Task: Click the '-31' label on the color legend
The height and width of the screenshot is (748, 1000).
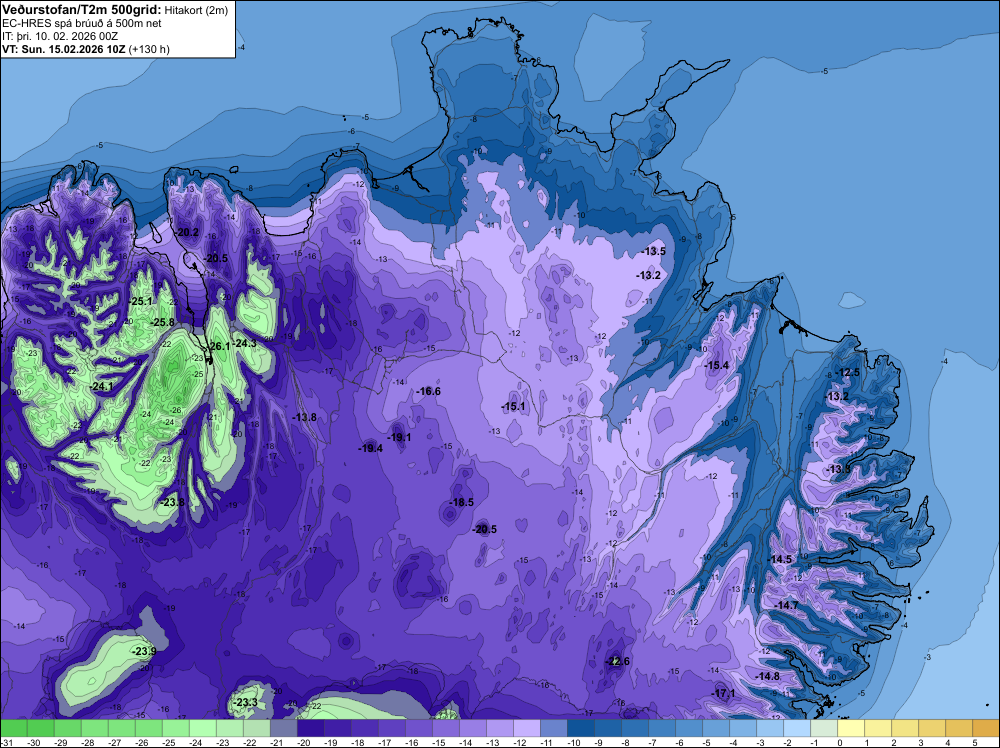Action: pyautogui.click(x=6, y=743)
